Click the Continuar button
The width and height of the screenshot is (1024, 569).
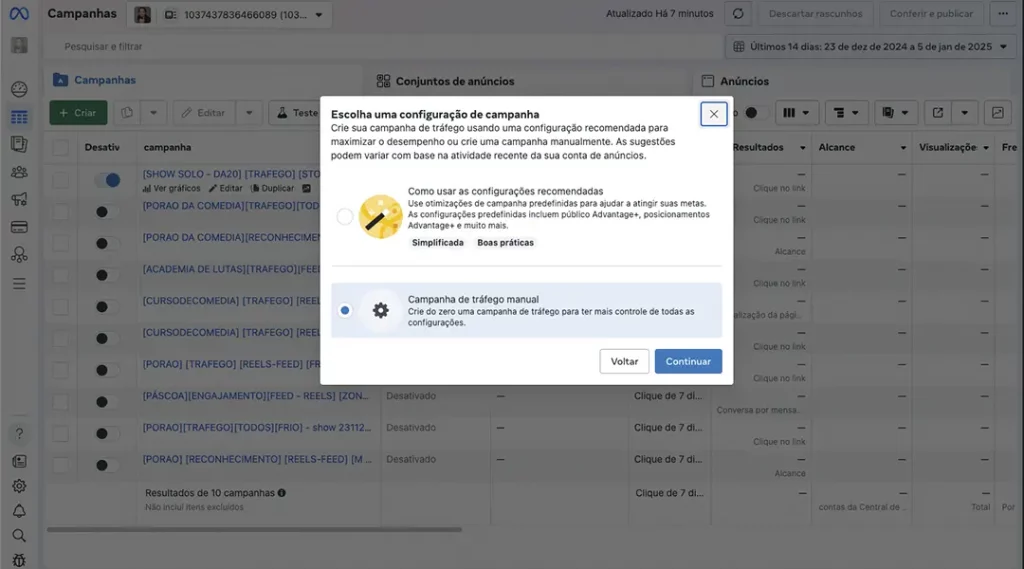click(x=688, y=361)
